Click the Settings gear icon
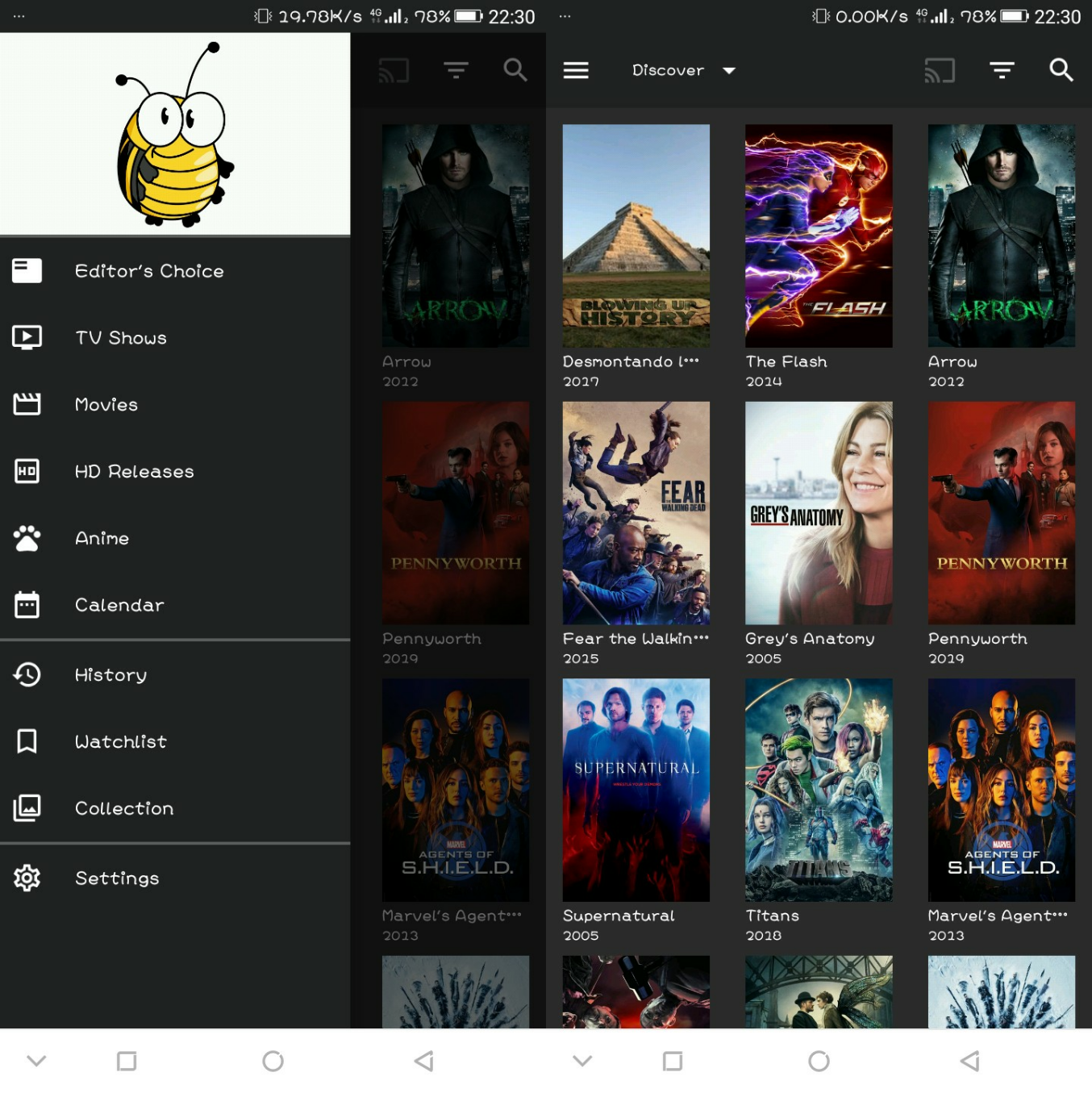Screen dimensions: 1092x1093 27,878
